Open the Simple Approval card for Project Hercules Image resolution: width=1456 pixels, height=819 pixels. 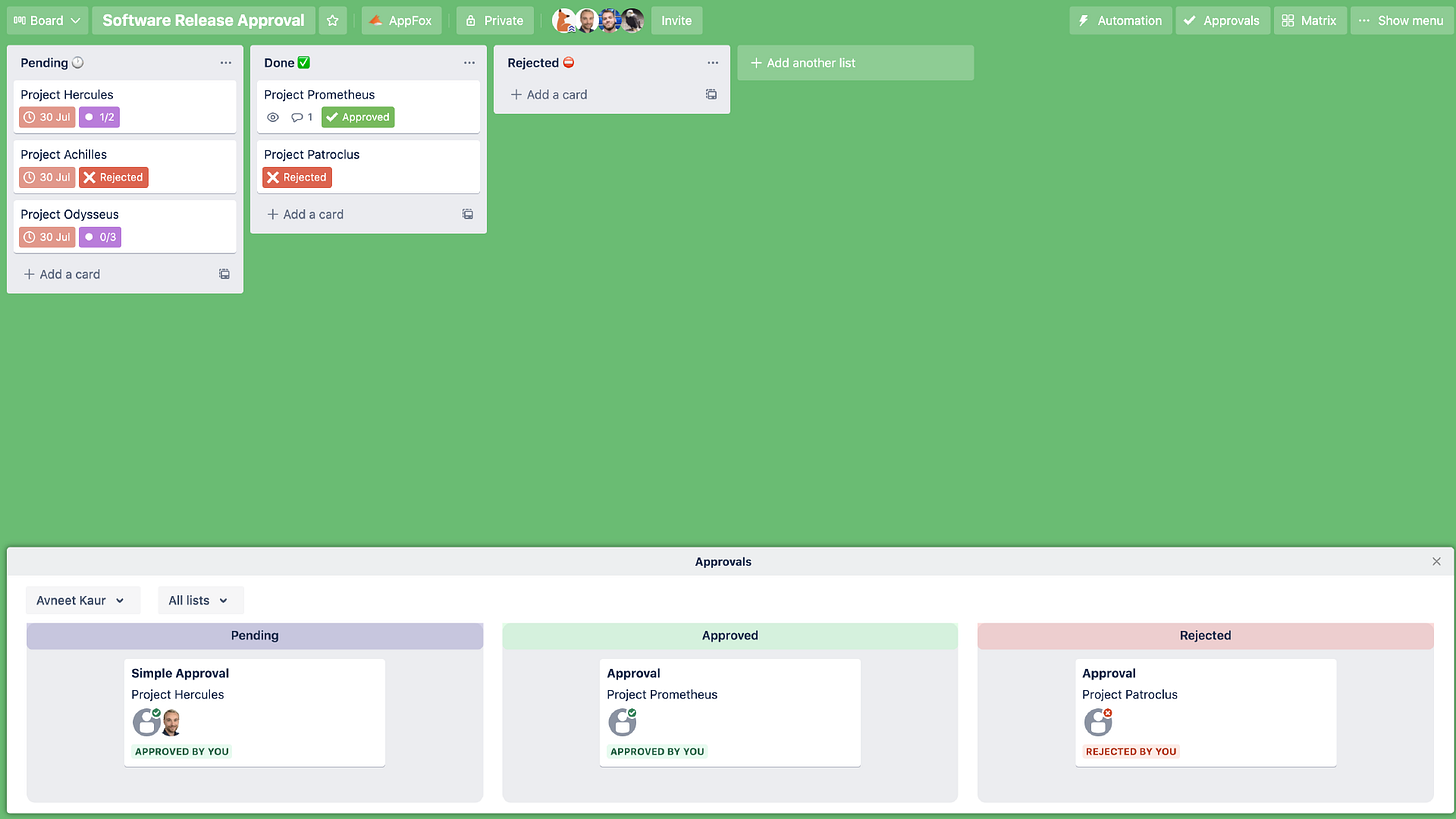click(x=255, y=712)
